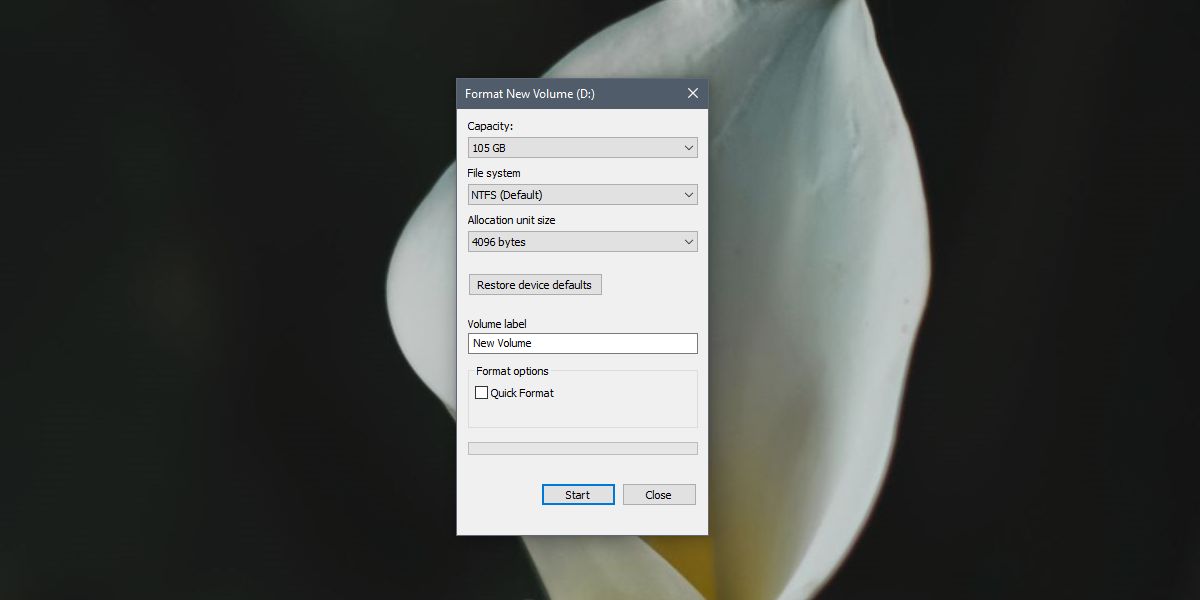
Task: Expand the Allocation unit size dropdown
Action: click(x=582, y=242)
